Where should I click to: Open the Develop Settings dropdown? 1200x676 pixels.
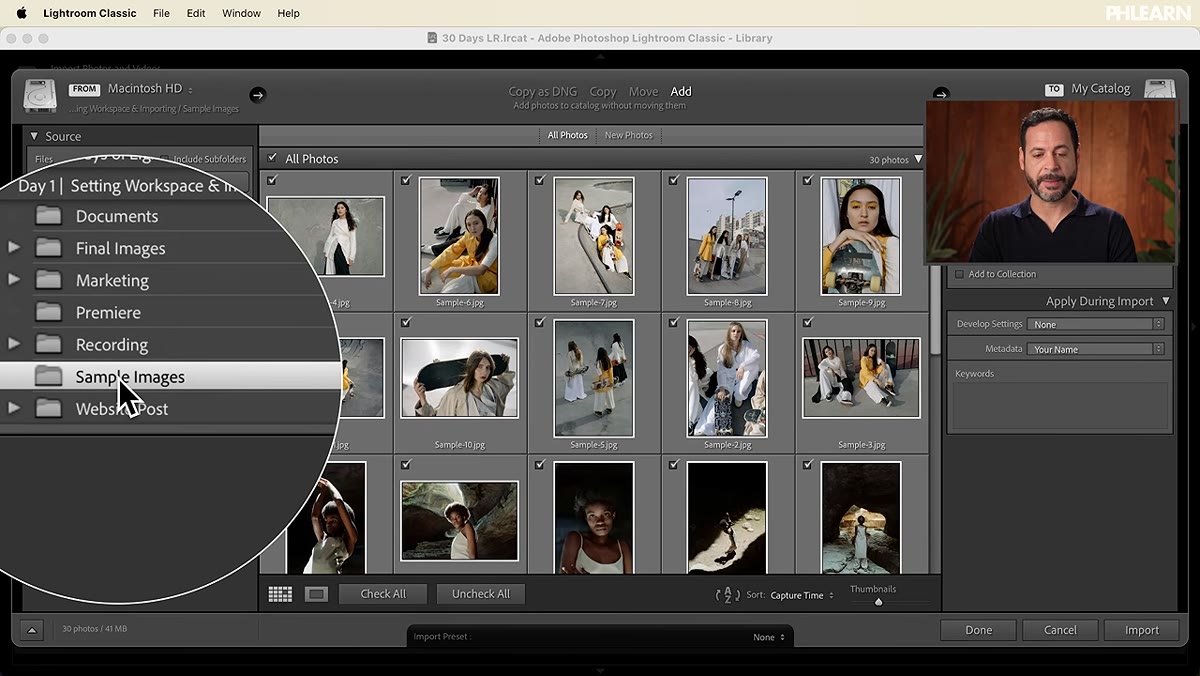tap(1098, 324)
